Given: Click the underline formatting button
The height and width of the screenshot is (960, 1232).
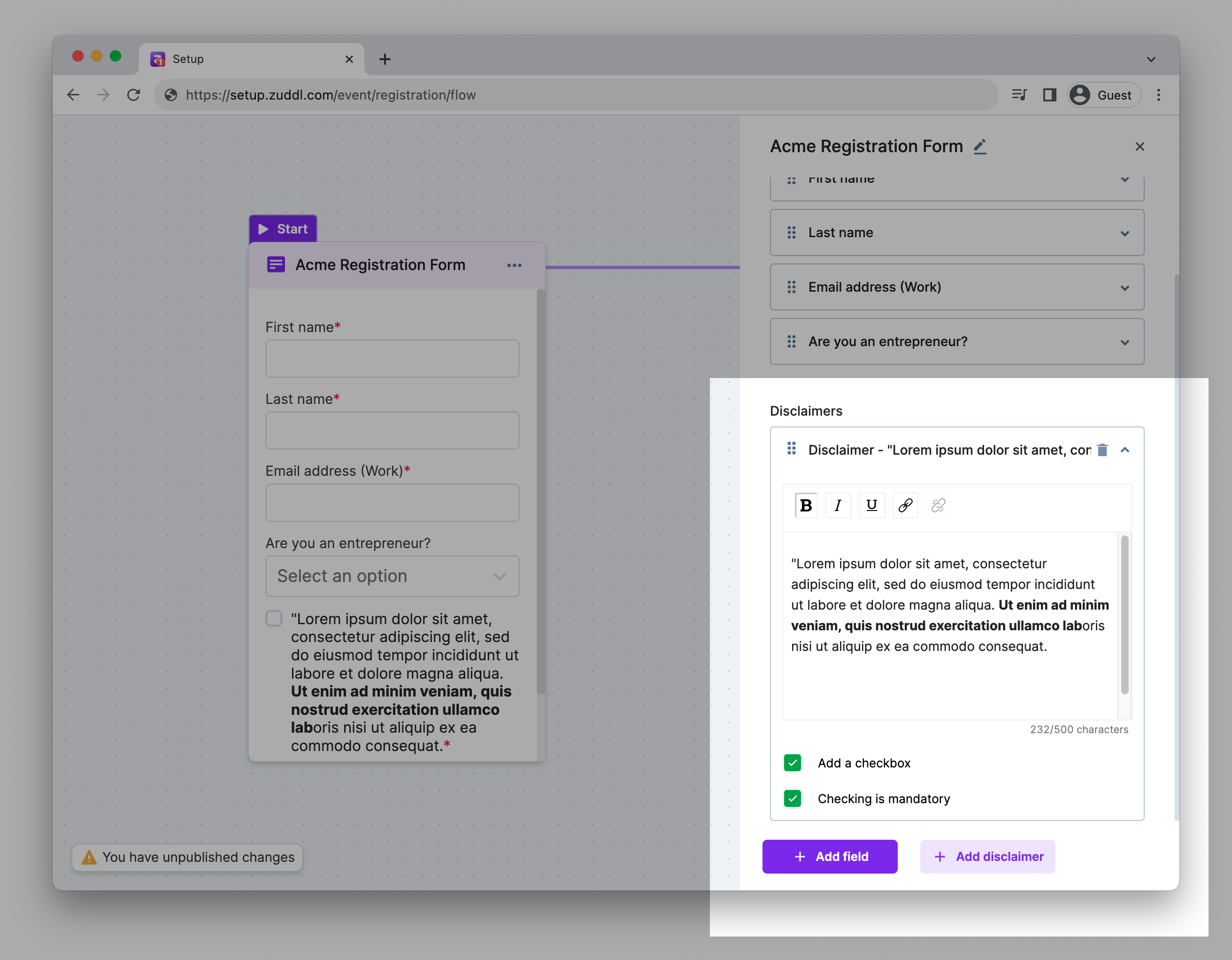Looking at the screenshot, I should (871, 505).
